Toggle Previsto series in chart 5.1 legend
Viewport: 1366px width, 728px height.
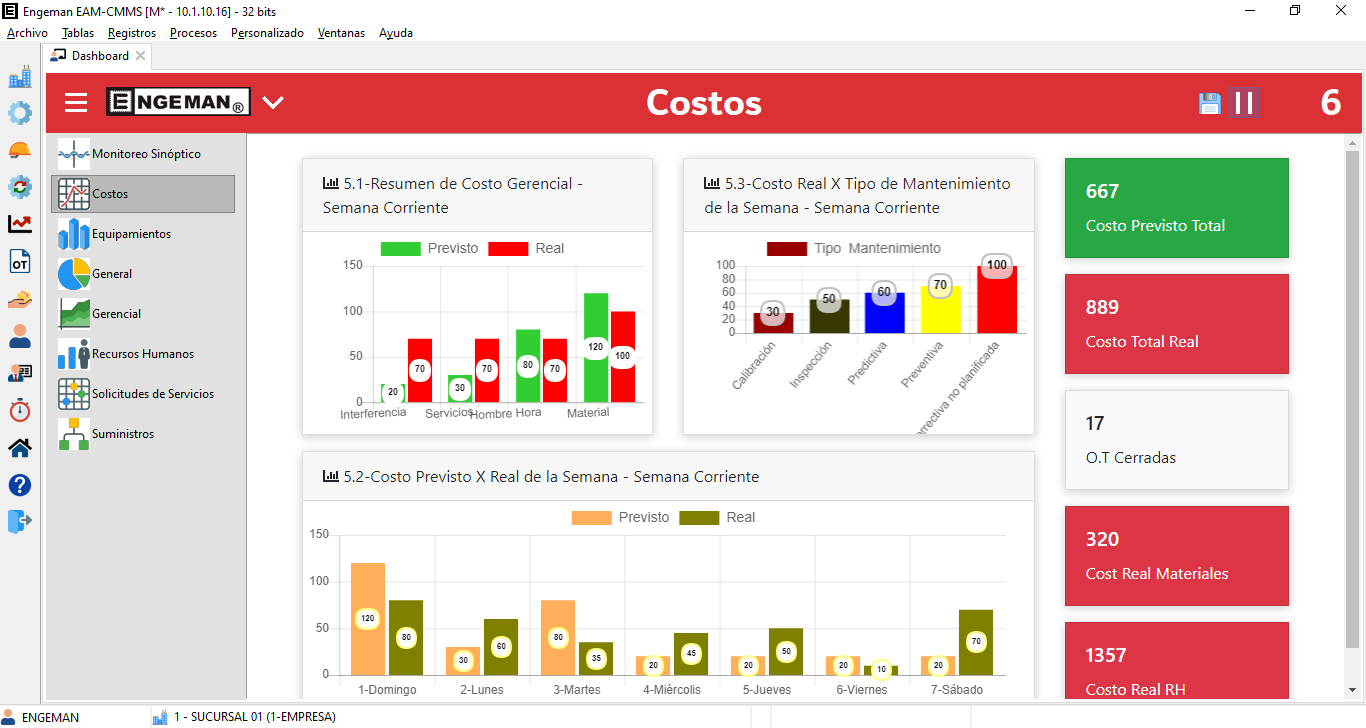(x=400, y=248)
